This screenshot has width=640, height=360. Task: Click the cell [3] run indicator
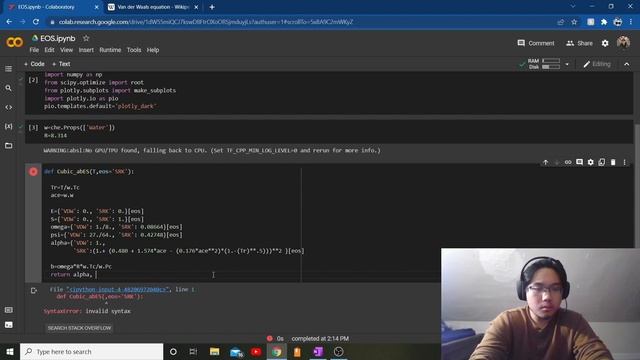(x=33, y=128)
